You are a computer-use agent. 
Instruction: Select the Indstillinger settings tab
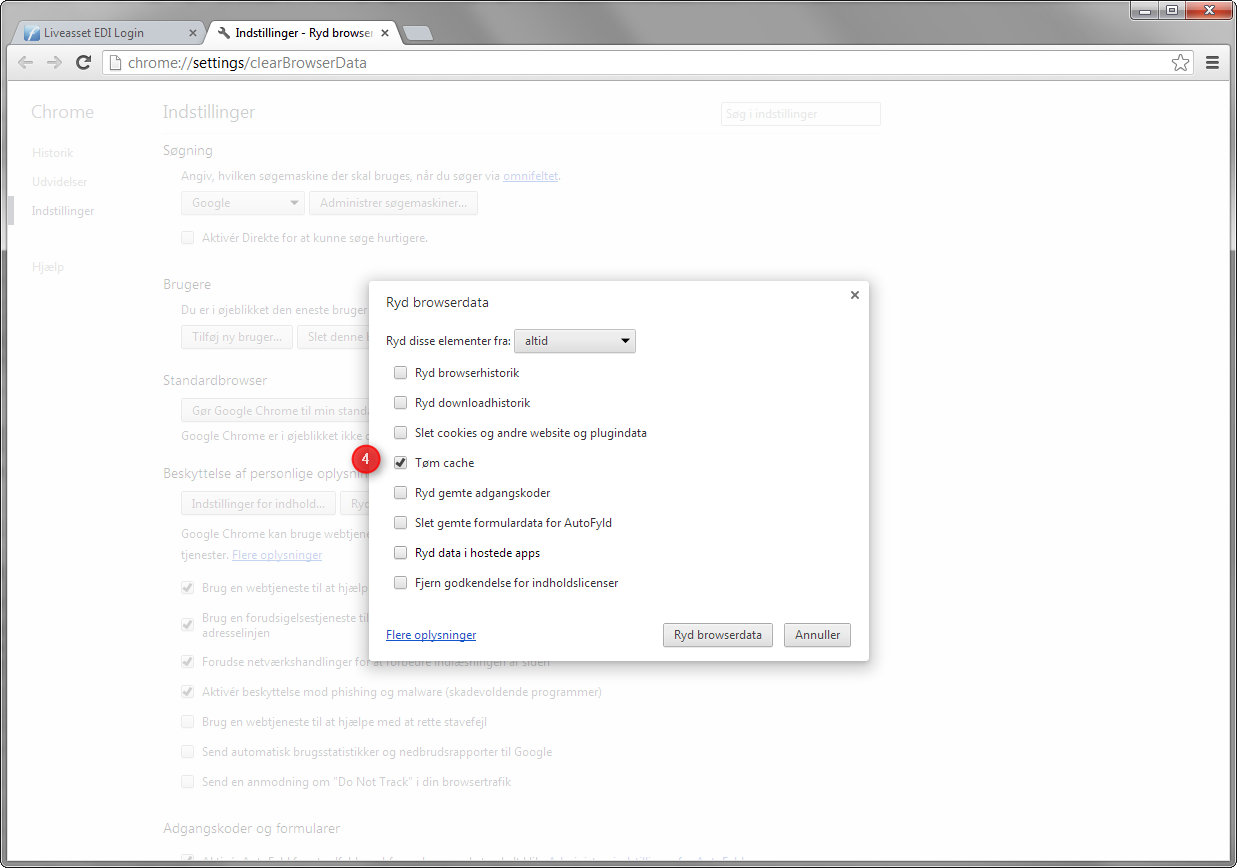(x=295, y=33)
